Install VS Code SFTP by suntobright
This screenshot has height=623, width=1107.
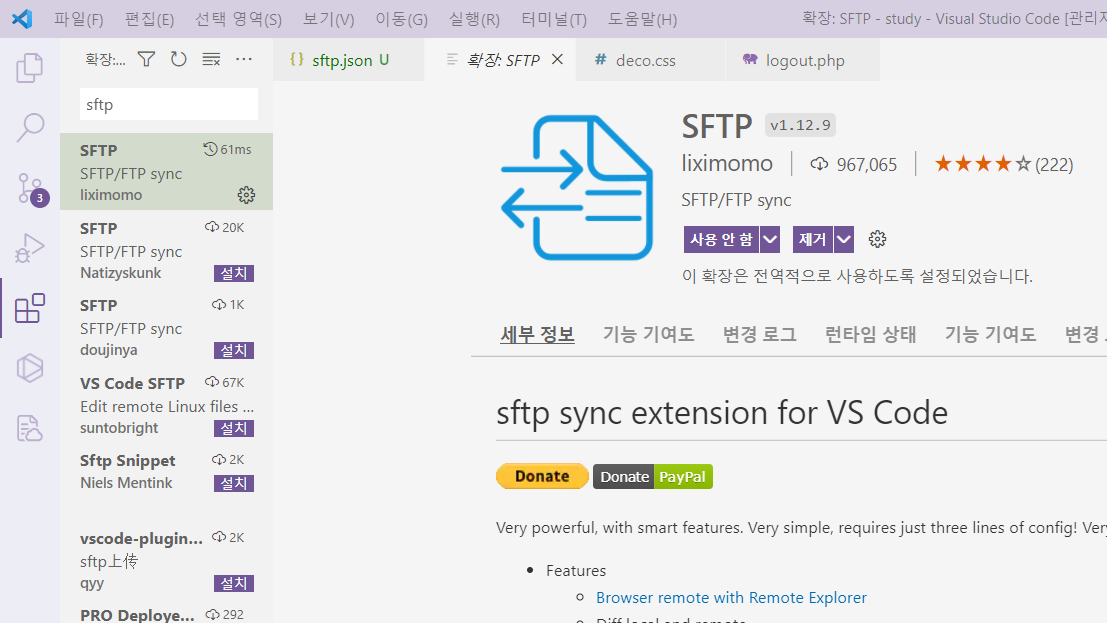pos(234,428)
